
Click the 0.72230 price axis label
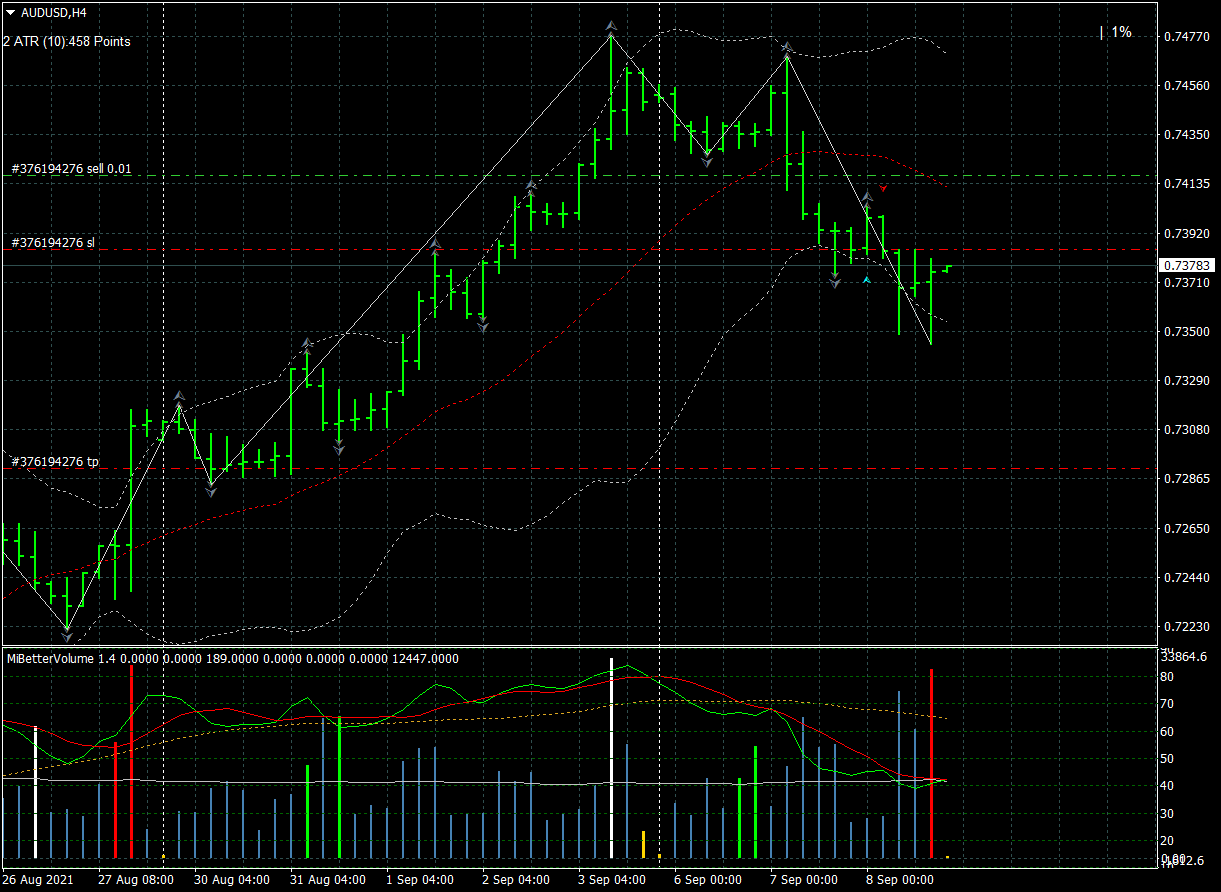pyautogui.click(x=1188, y=627)
